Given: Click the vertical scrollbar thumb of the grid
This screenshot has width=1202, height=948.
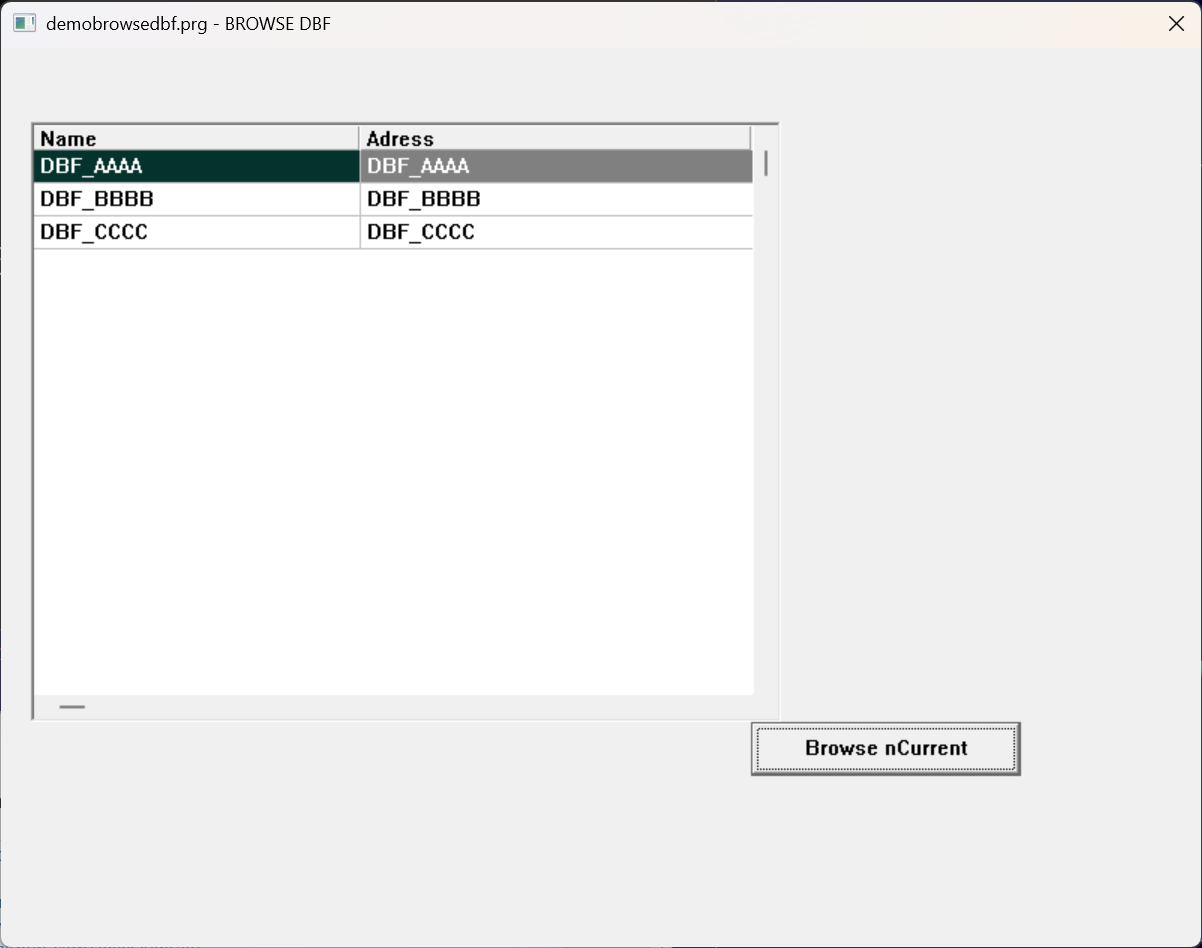Looking at the screenshot, I should pos(766,163).
